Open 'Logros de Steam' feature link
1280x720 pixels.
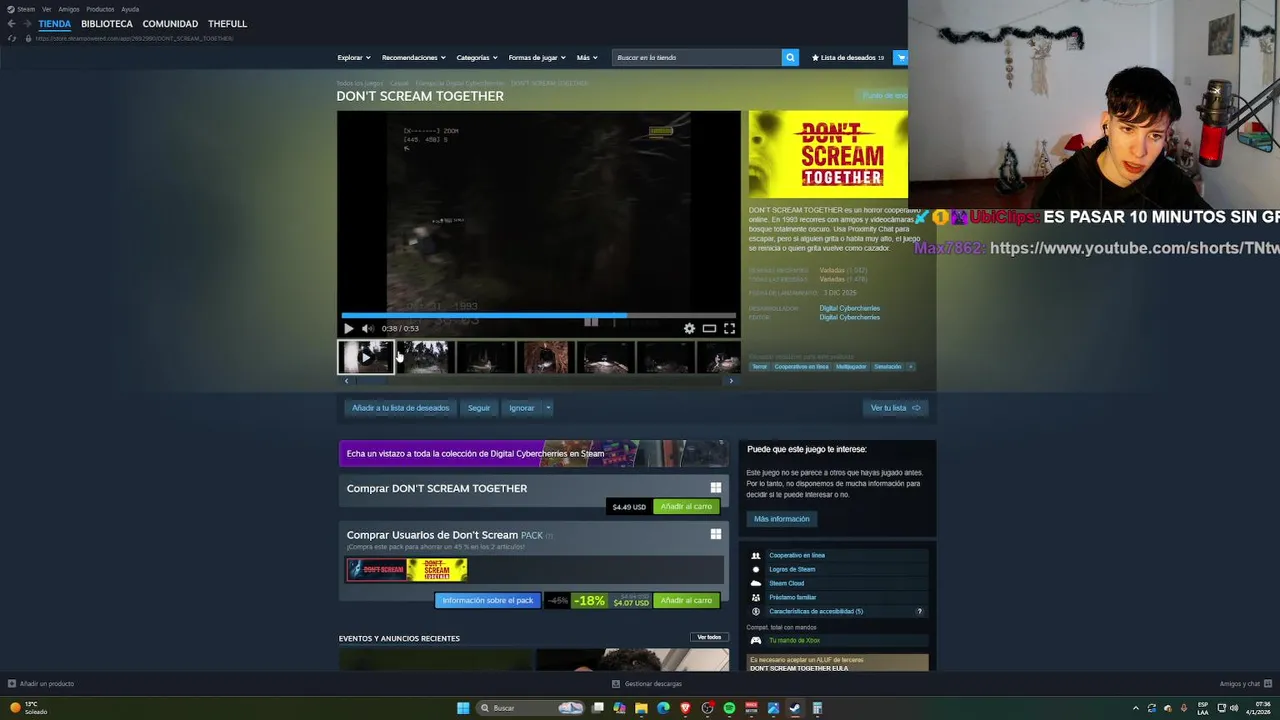(x=792, y=569)
